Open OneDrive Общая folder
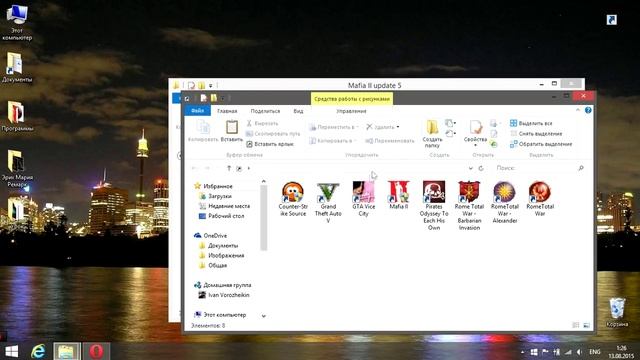 [213, 265]
